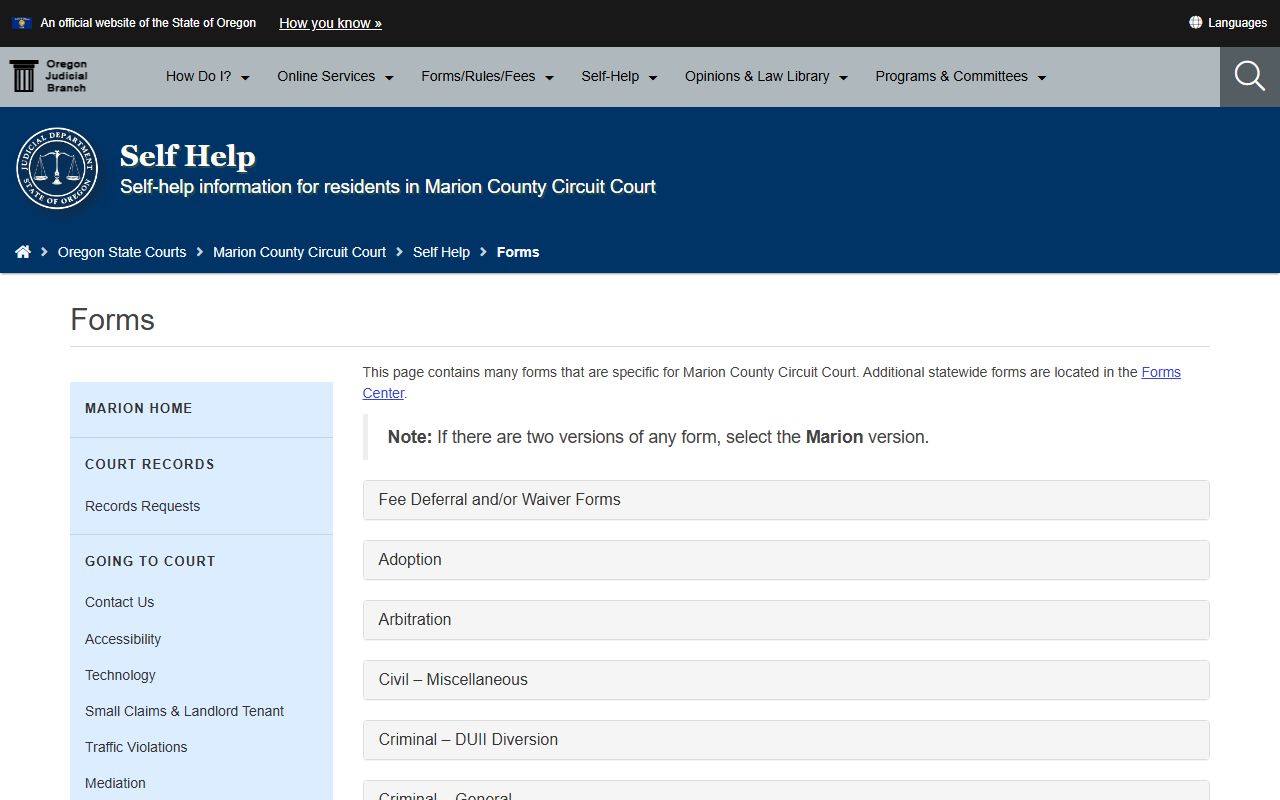Image resolution: width=1280 pixels, height=800 pixels.
Task: Expand the Arbitration forms section
Action: (x=786, y=620)
